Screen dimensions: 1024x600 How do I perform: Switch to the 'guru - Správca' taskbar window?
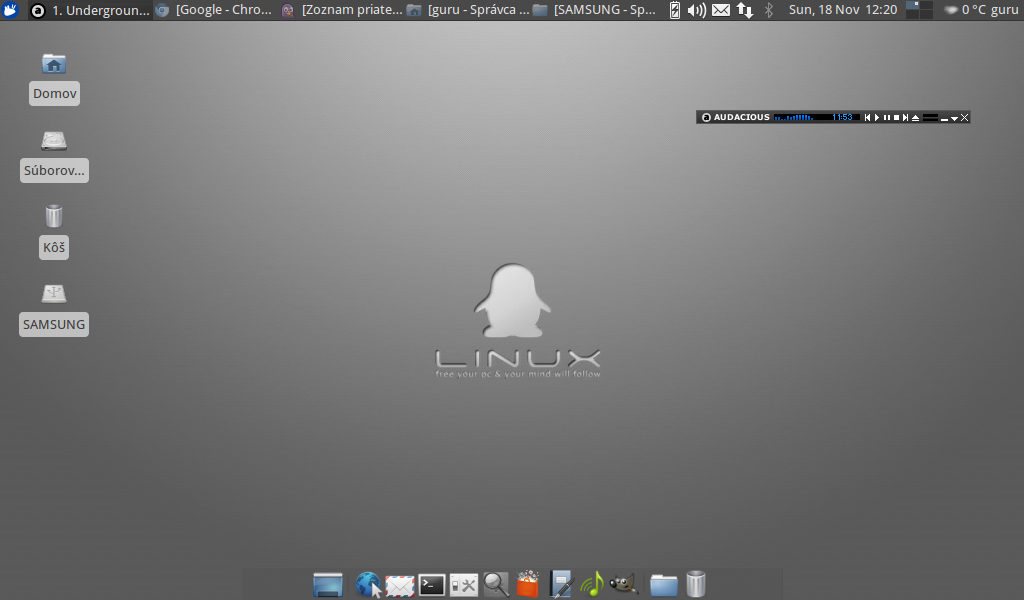tap(468, 10)
